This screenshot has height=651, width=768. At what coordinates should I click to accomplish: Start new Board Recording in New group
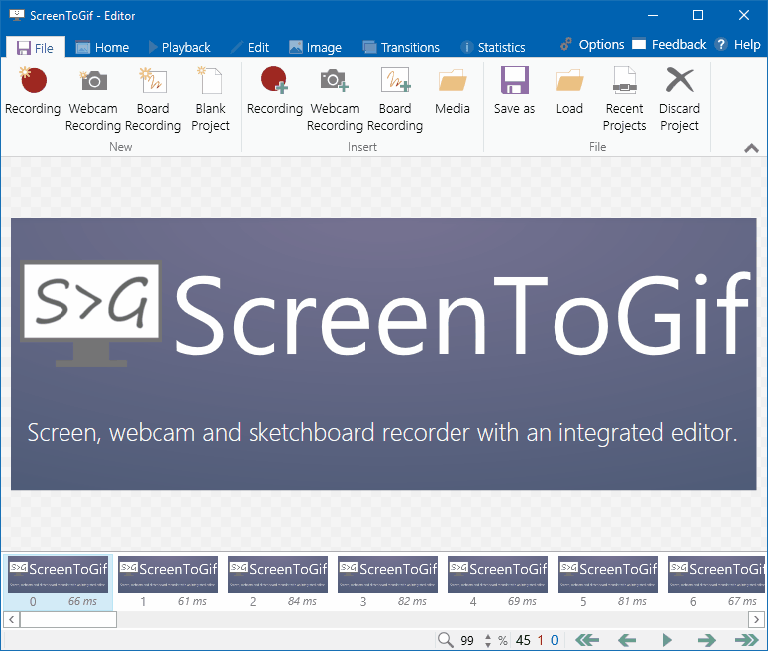point(153,99)
